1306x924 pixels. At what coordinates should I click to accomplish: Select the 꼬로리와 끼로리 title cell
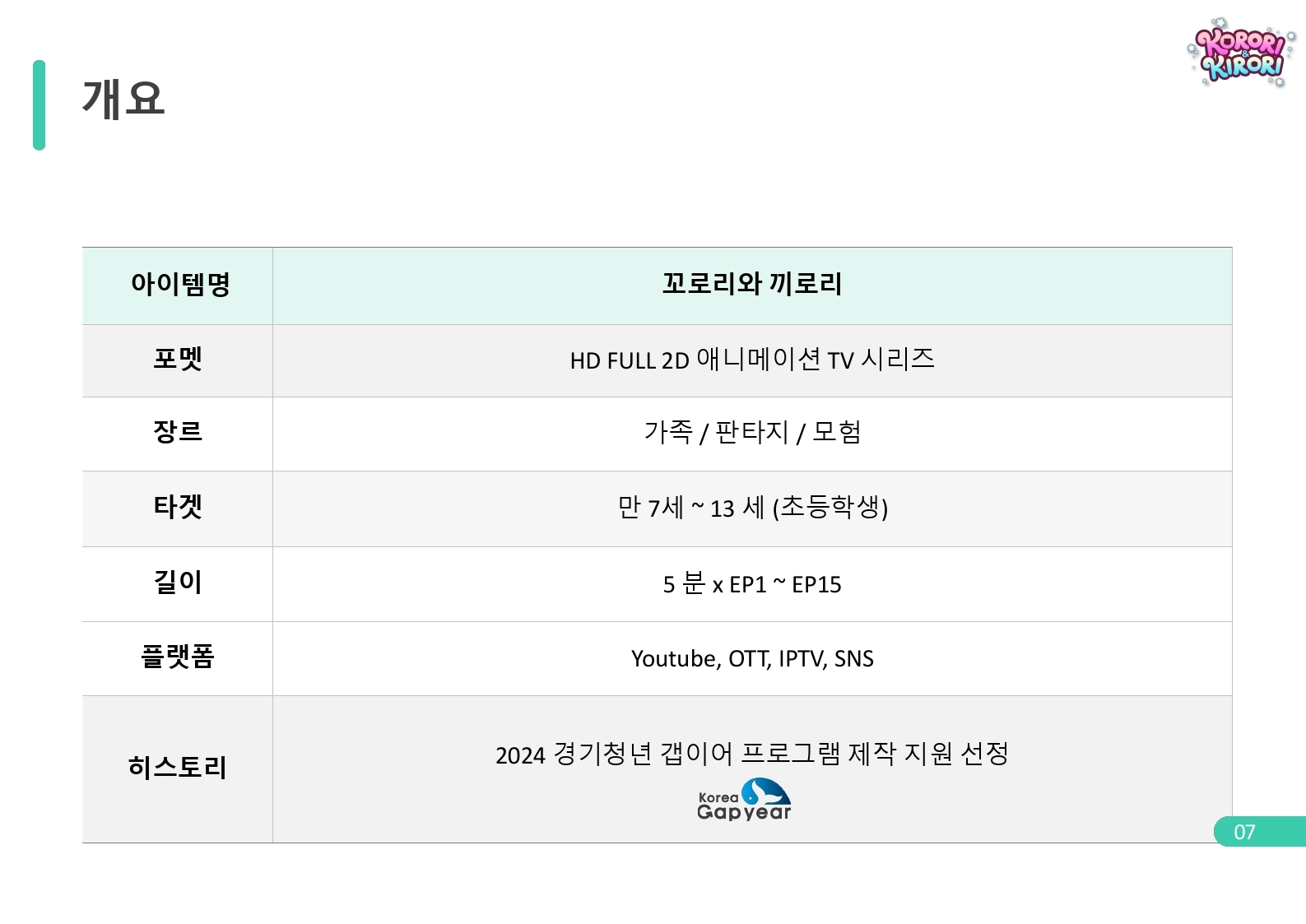pyautogui.click(x=752, y=286)
